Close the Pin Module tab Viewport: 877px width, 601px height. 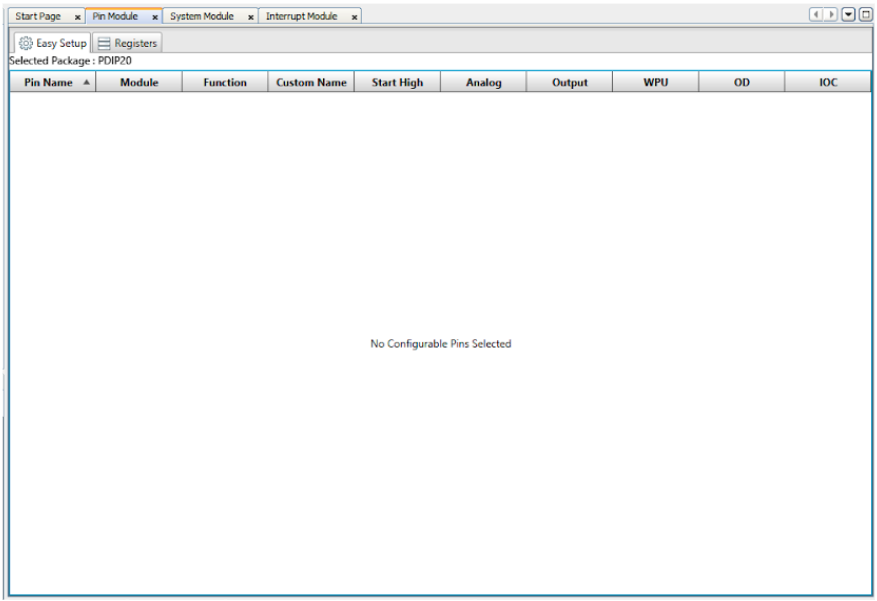(155, 17)
